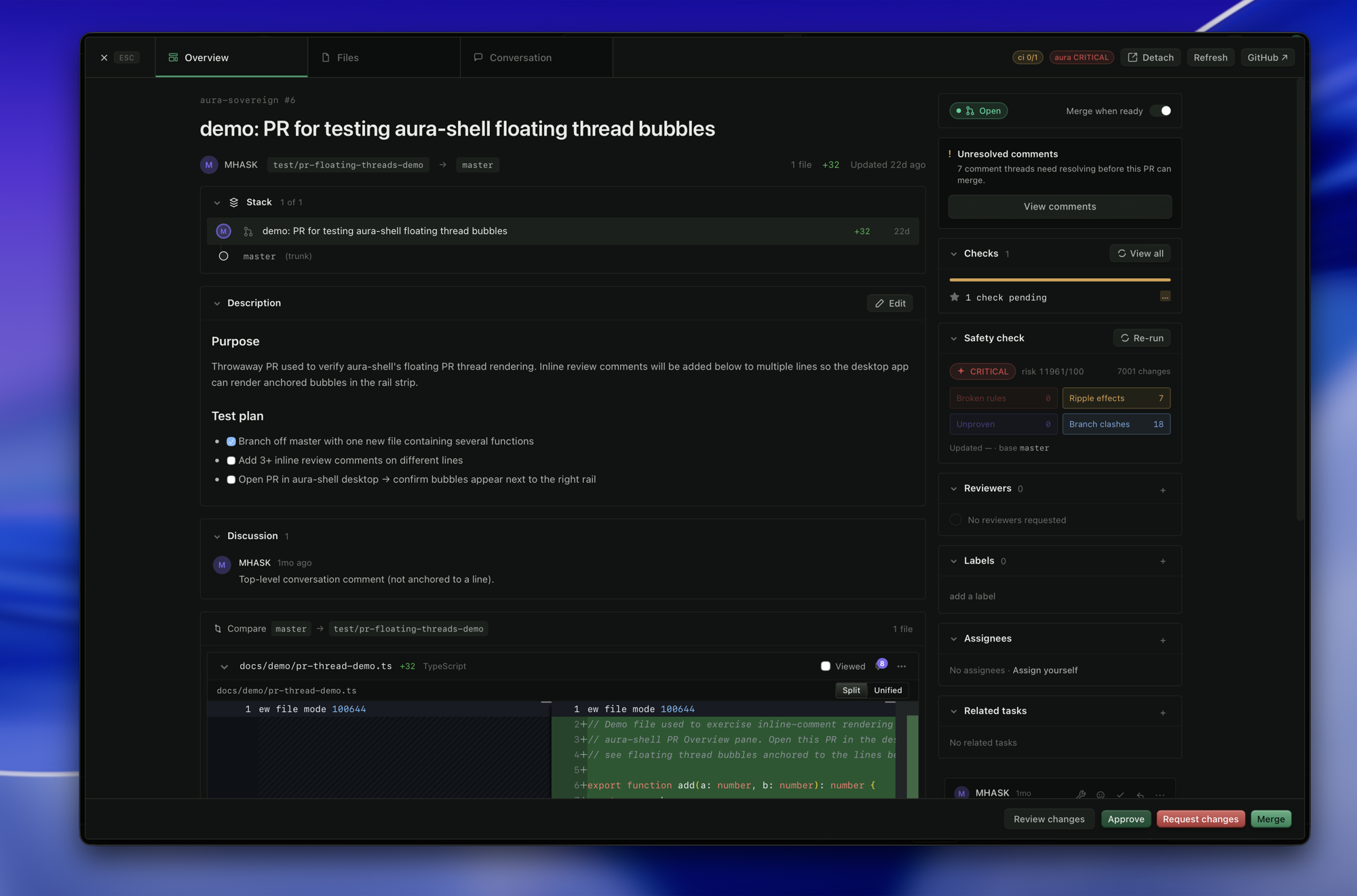The width and height of the screenshot is (1357, 896).
Task: Check the 'Add 3+ inline review comments' item
Action: (231, 461)
